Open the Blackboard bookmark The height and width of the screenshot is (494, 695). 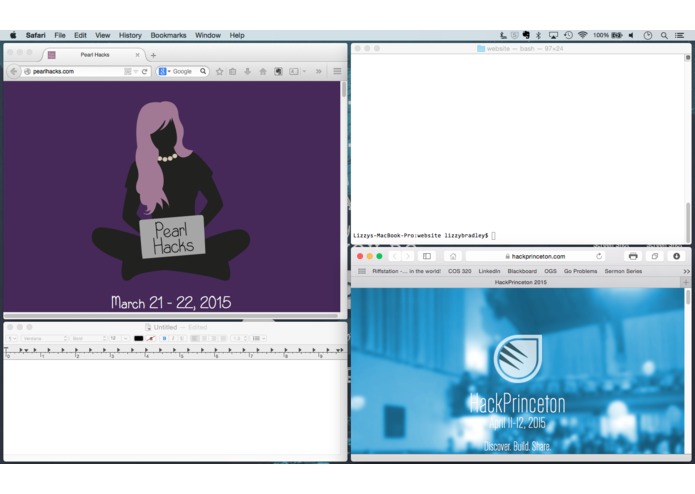point(522,271)
